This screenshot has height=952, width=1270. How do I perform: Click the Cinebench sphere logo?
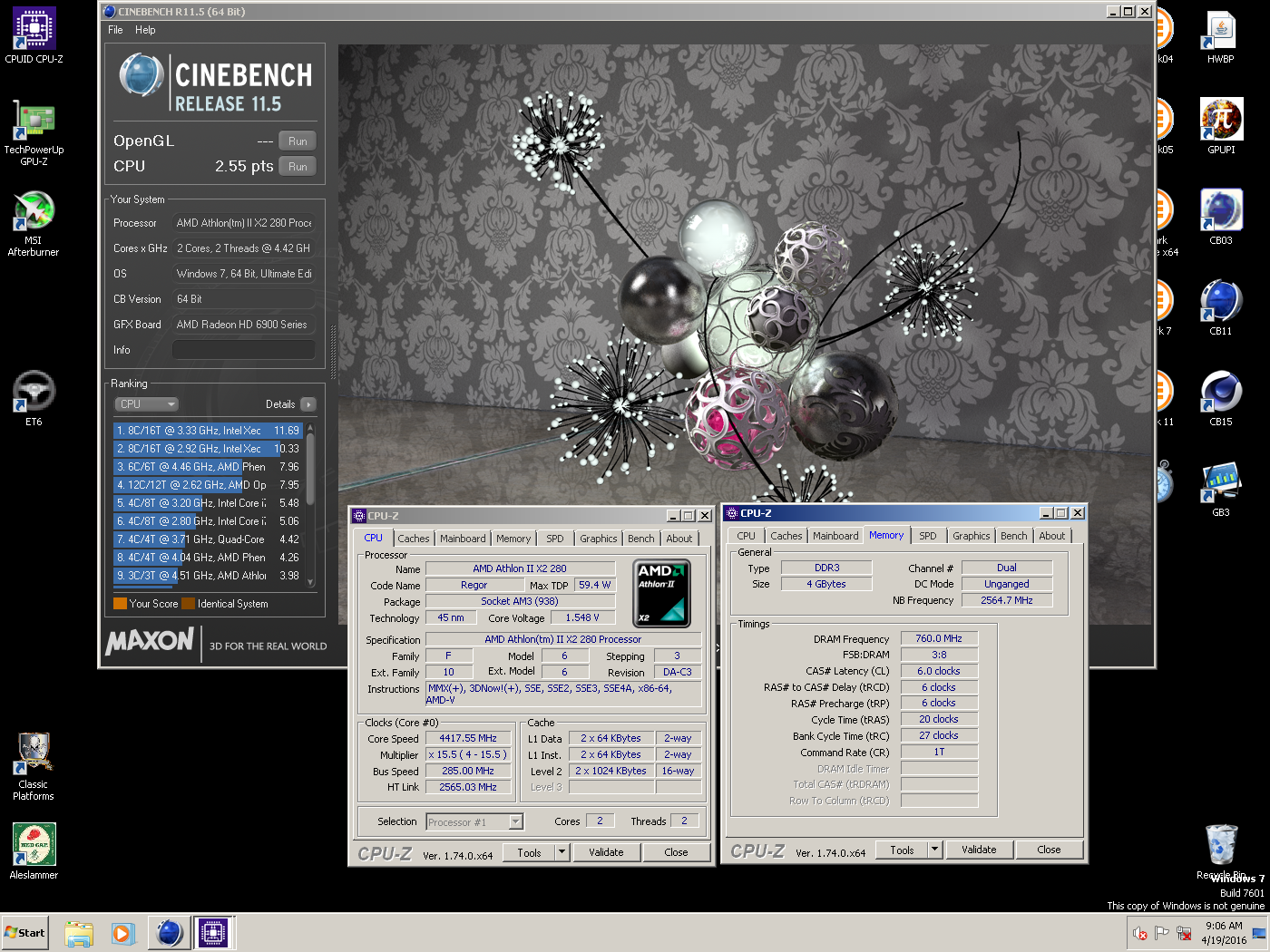pyautogui.click(x=142, y=75)
